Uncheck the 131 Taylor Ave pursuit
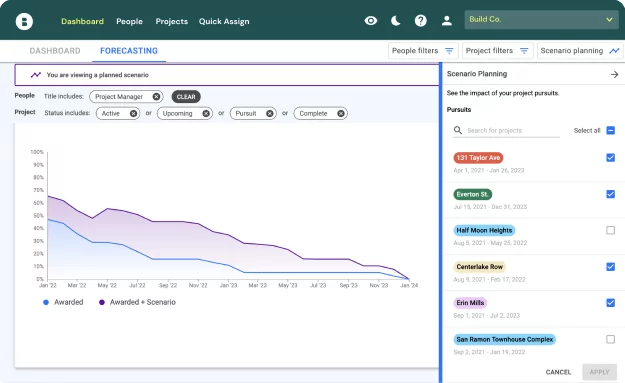 [610, 157]
